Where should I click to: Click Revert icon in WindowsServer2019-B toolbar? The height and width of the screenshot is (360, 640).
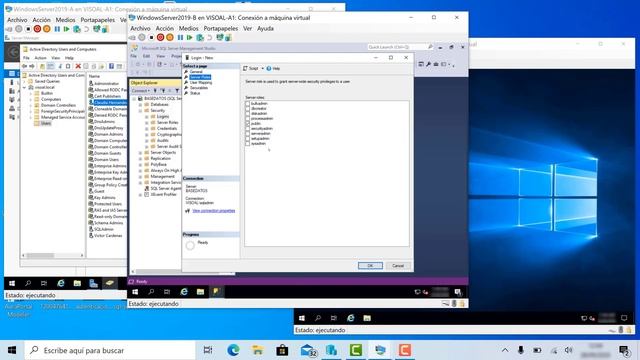point(209,38)
